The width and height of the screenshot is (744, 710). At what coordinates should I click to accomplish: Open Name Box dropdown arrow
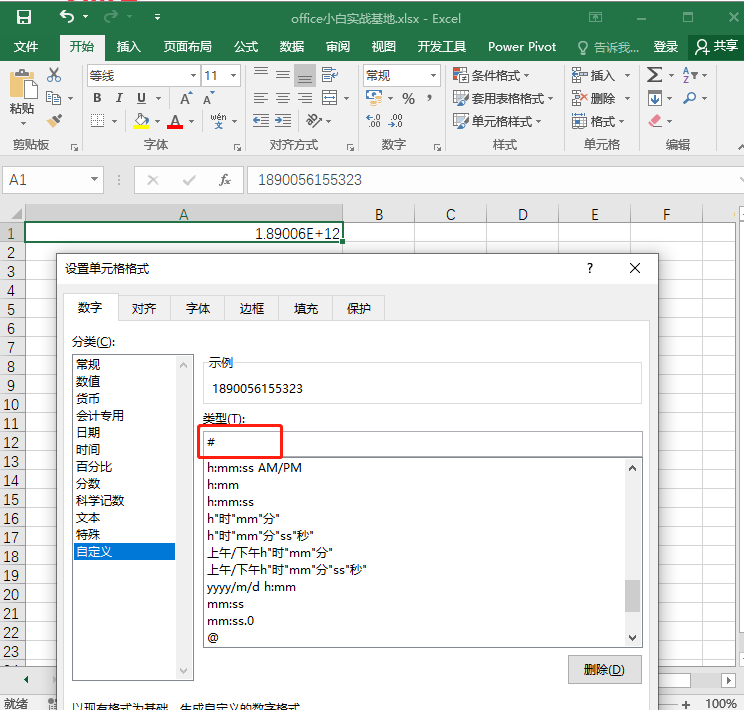(x=94, y=179)
